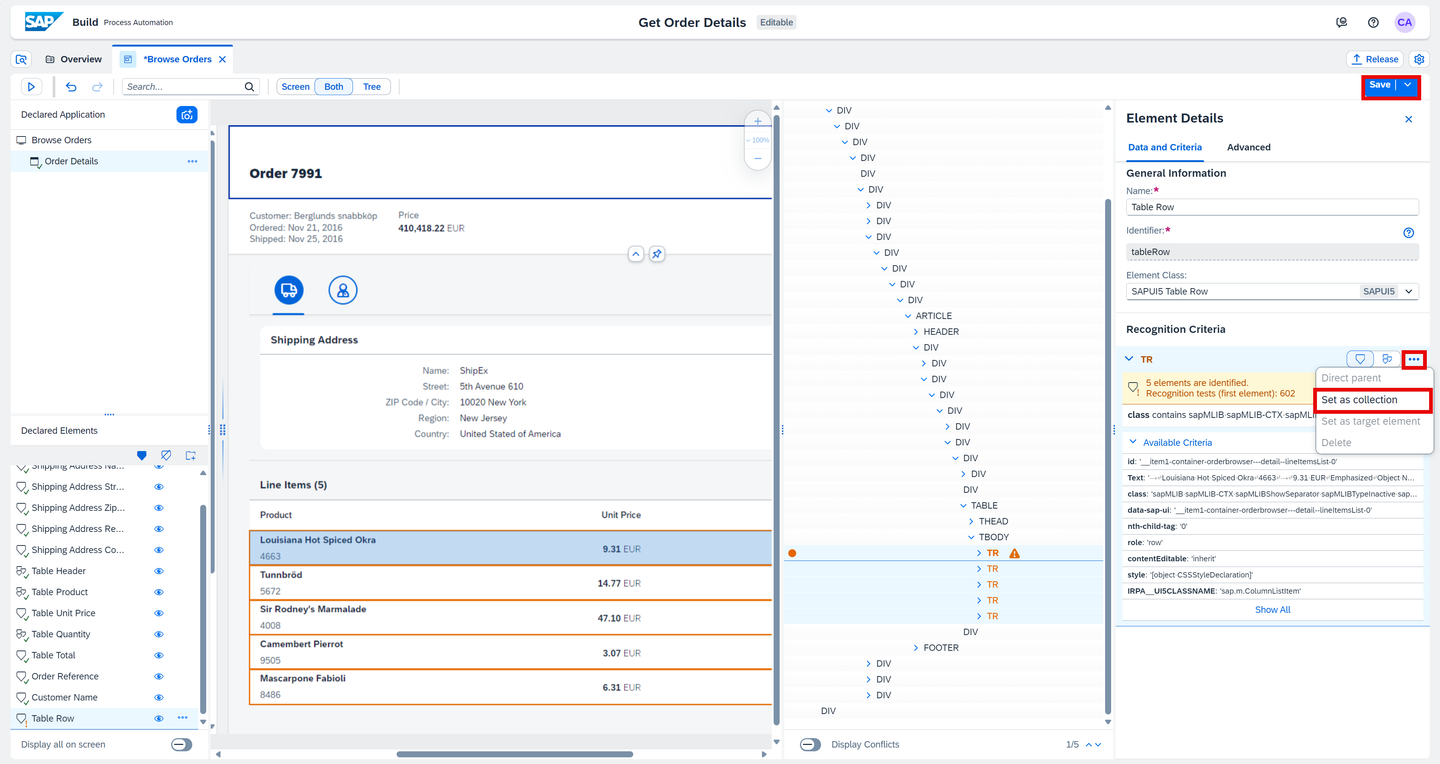Toggle visibility of Table Unit Price element
1440x764 pixels.
pos(158,613)
